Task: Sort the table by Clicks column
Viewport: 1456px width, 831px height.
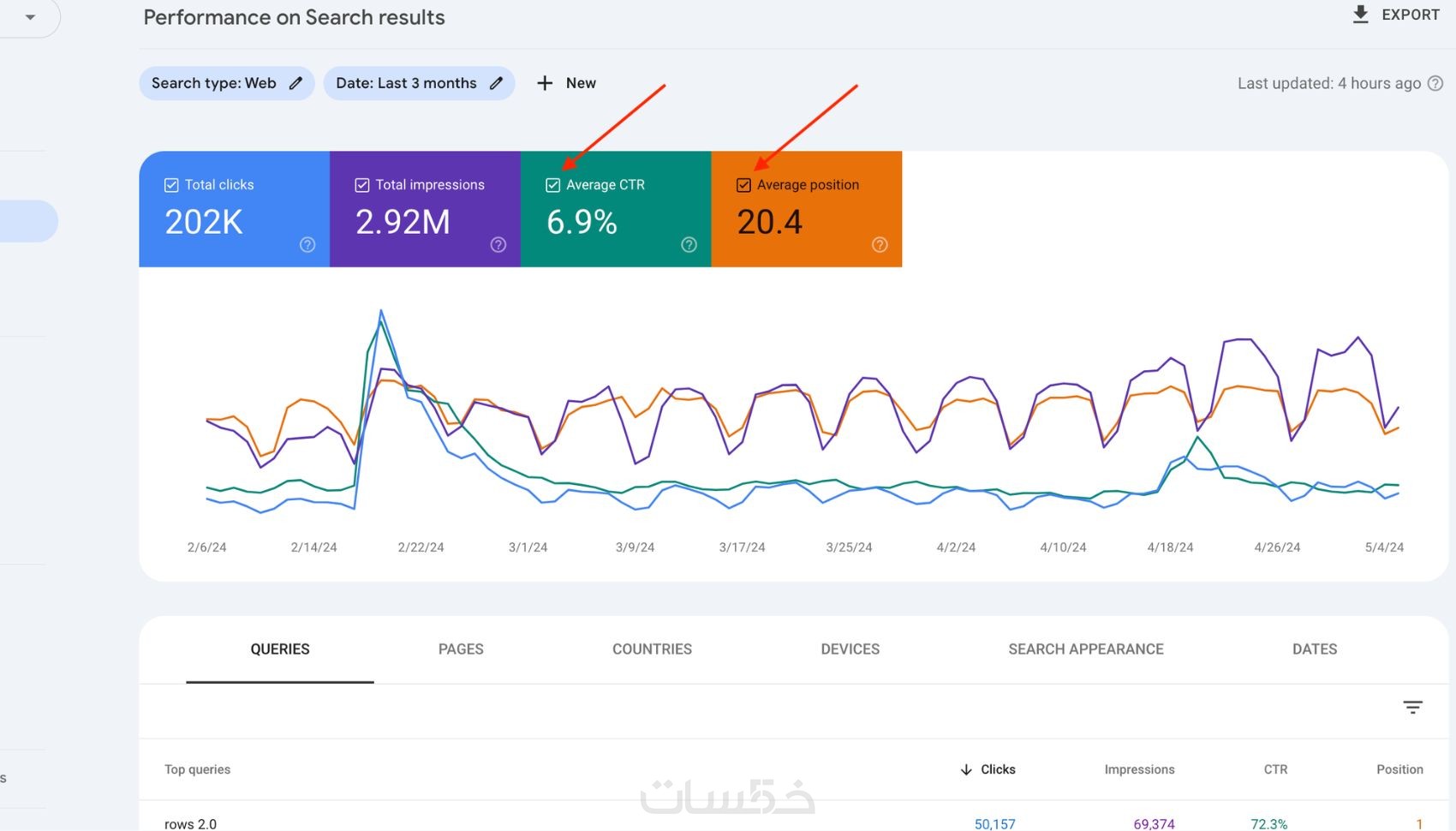Action: click(x=997, y=769)
